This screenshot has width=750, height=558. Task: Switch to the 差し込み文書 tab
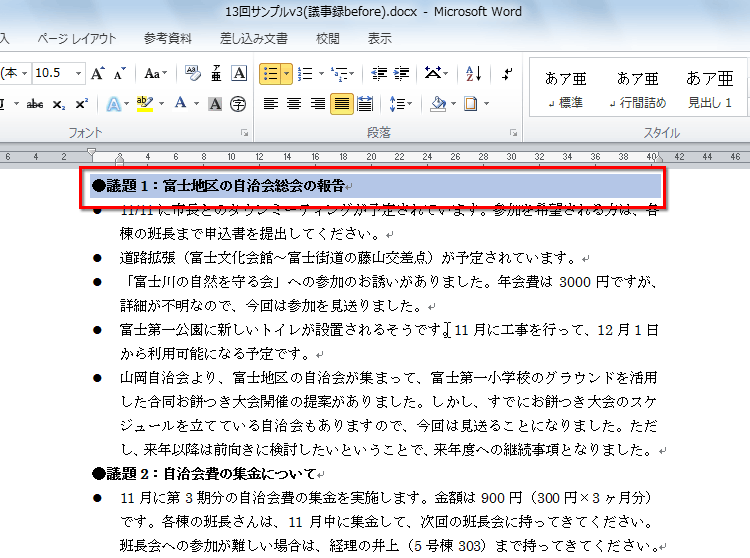tap(254, 39)
